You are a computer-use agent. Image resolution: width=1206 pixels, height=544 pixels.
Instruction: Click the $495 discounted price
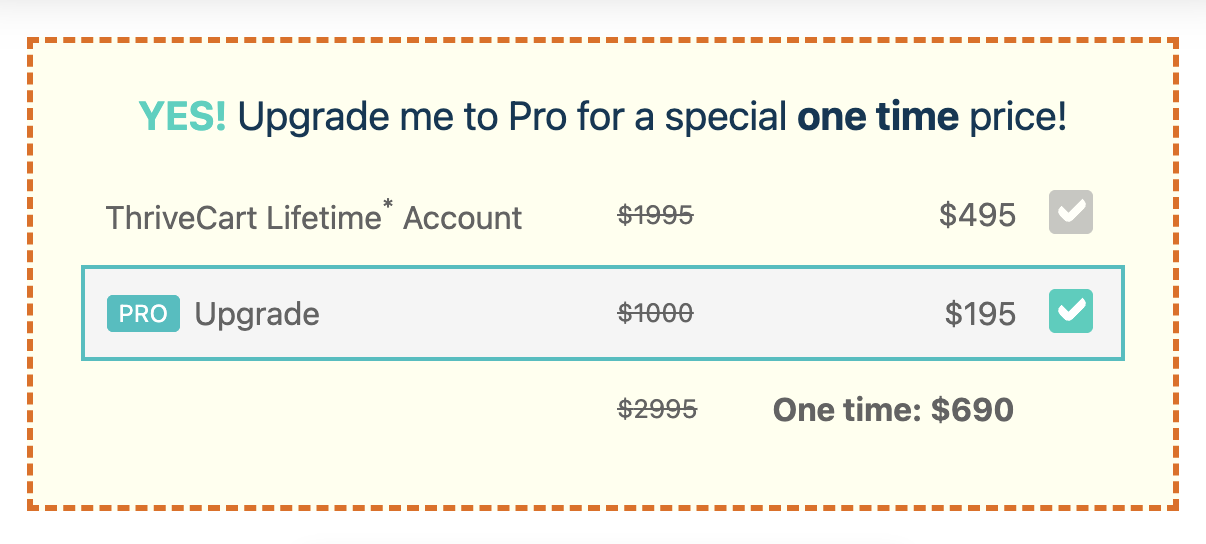[x=978, y=215]
